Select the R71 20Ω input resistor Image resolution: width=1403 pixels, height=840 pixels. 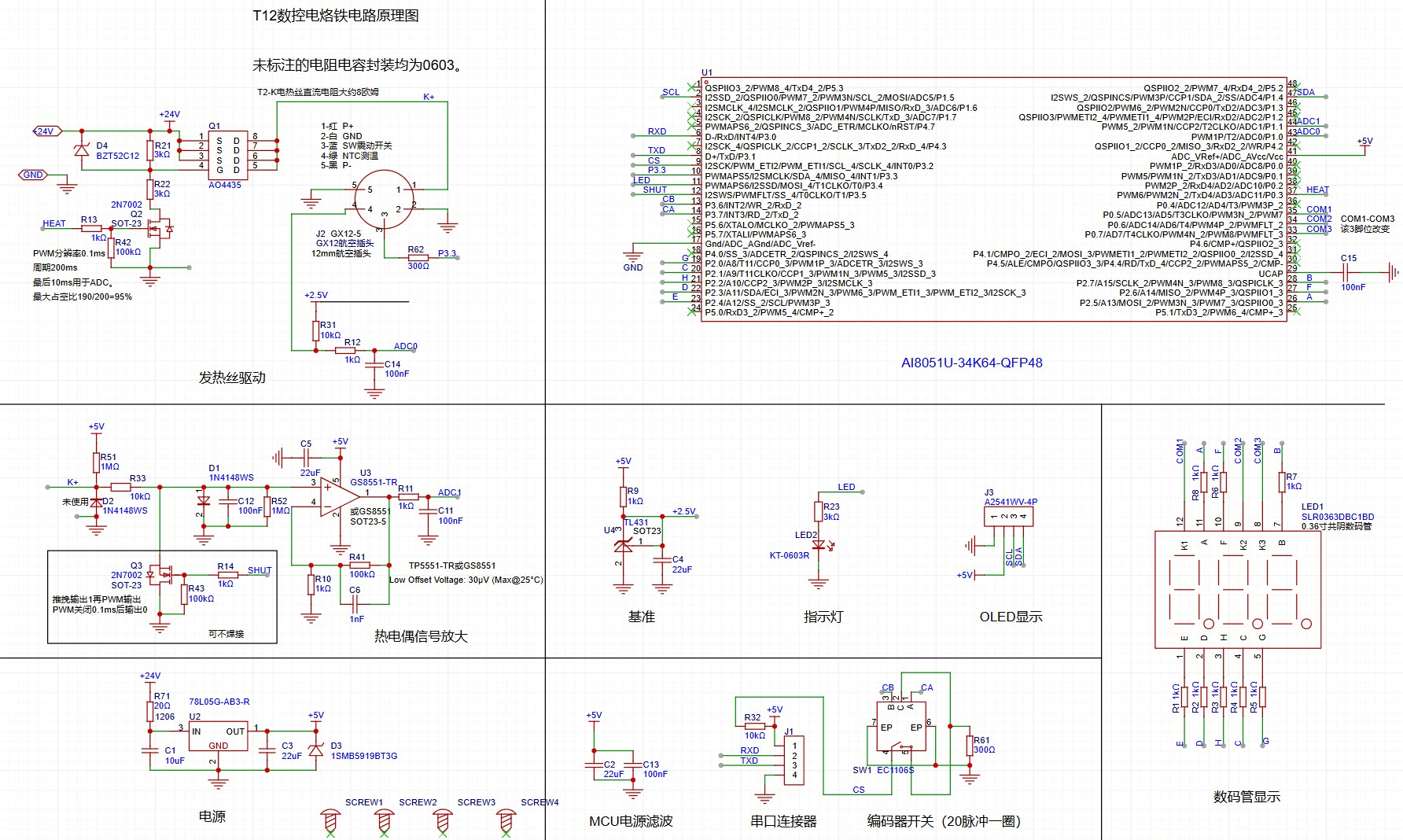pos(149,711)
